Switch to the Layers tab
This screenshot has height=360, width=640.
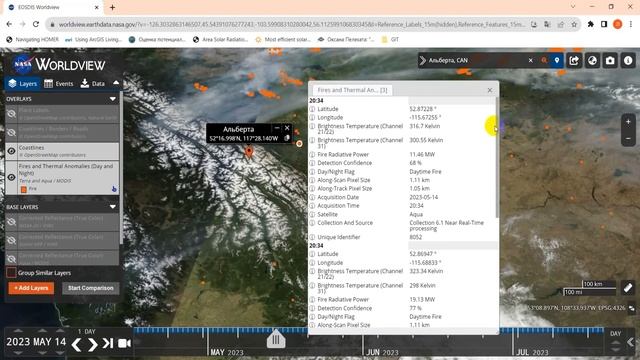click(23, 84)
